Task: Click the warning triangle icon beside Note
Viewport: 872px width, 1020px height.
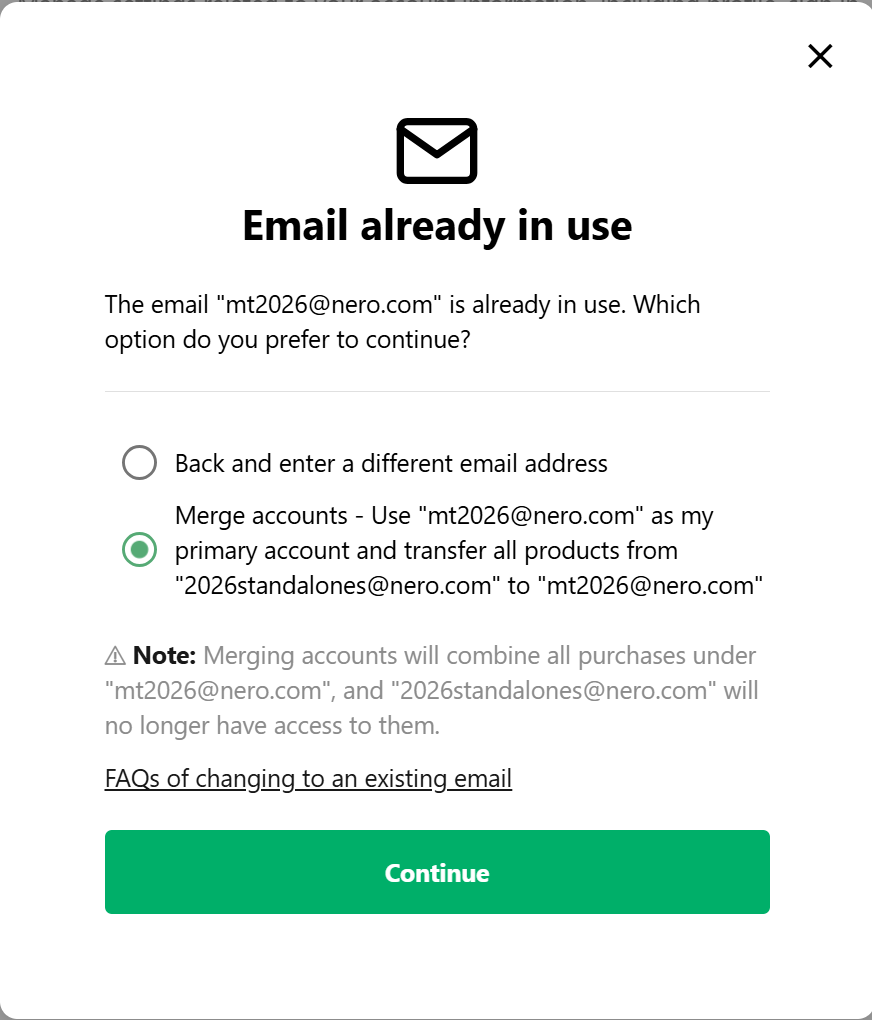Action: (x=115, y=657)
